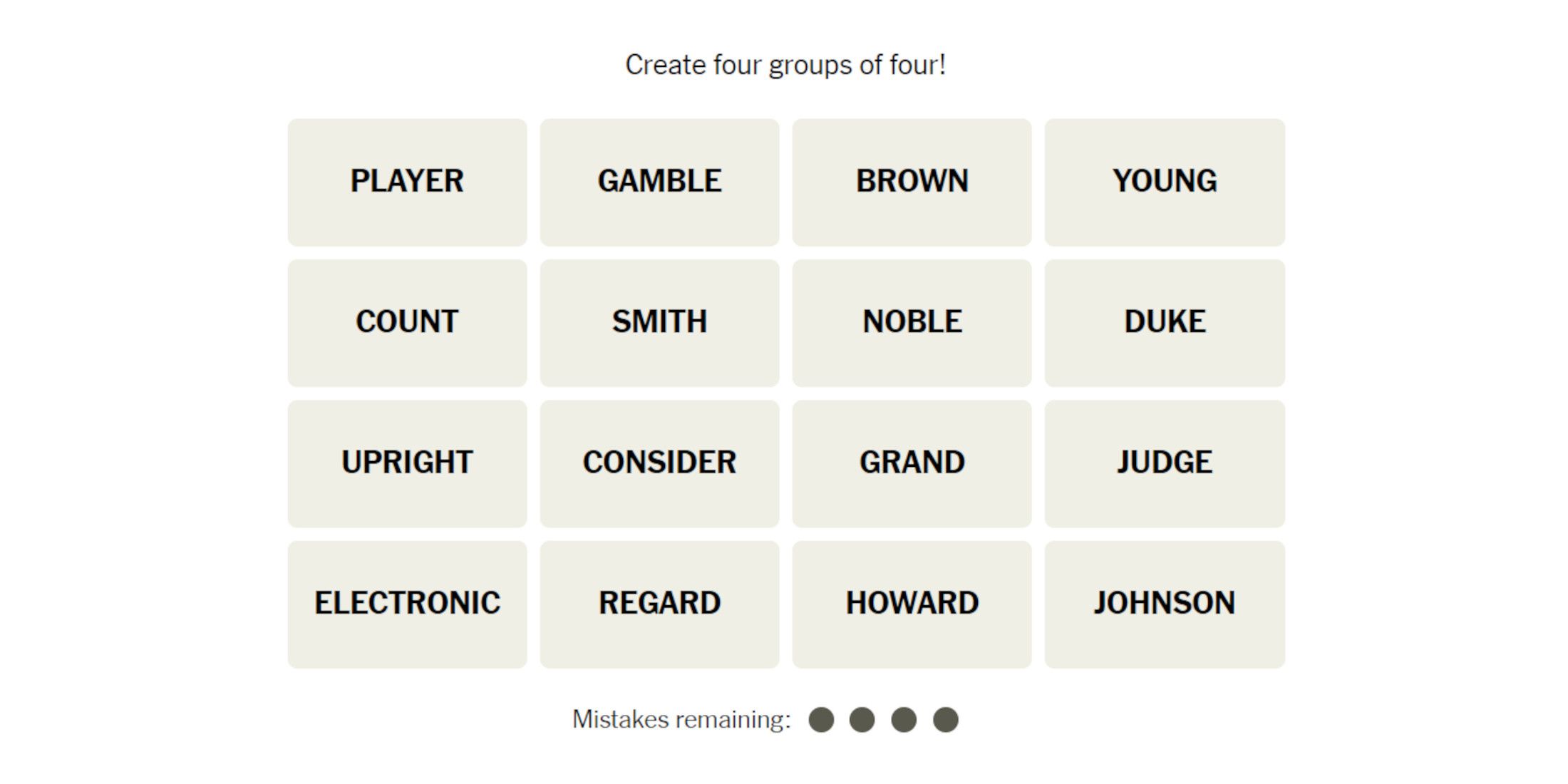Select the COUNT tile

pos(405,319)
